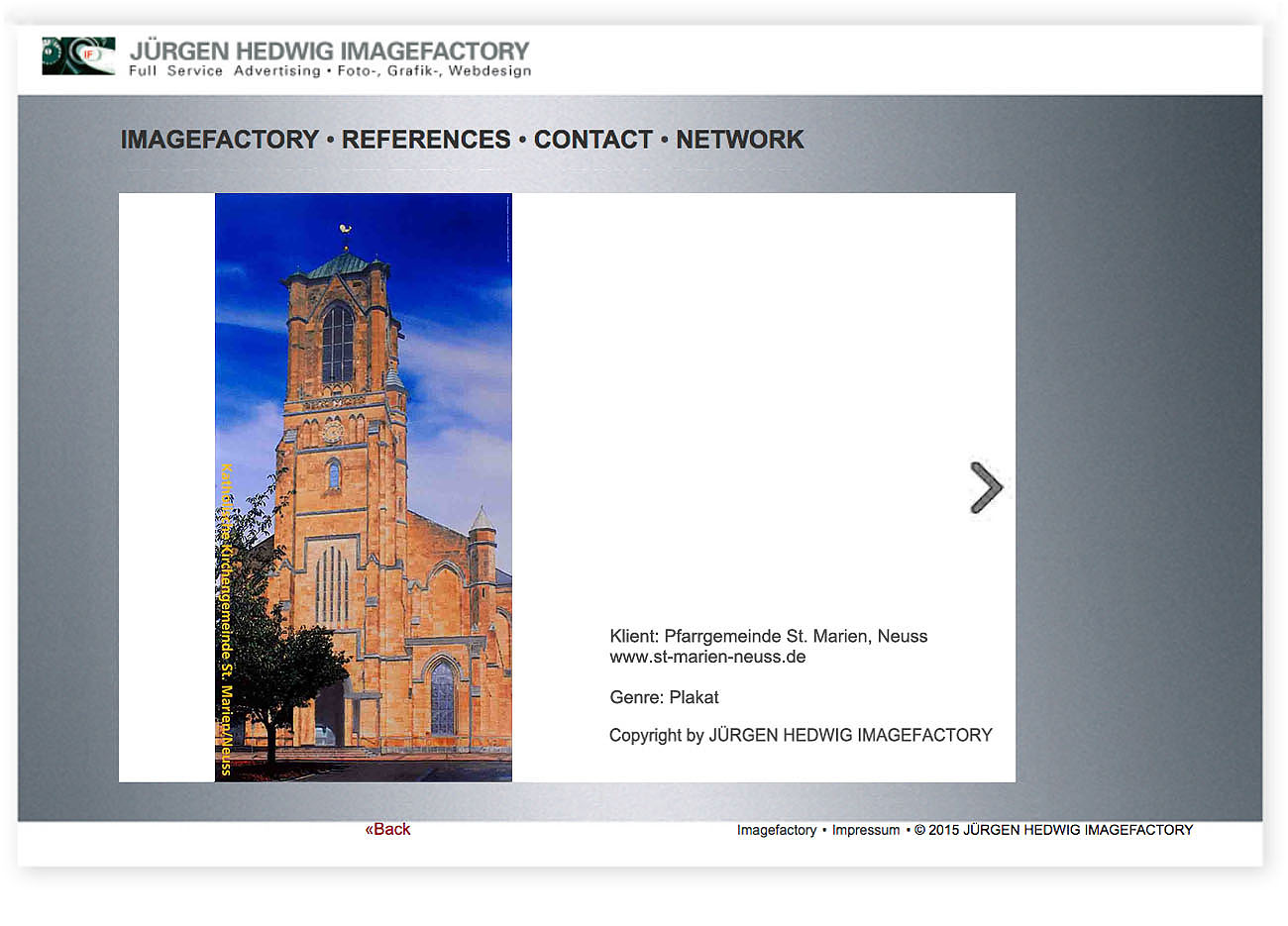The width and height of the screenshot is (1288, 926).
Task: Click the «Back link
Action: (x=387, y=829)
